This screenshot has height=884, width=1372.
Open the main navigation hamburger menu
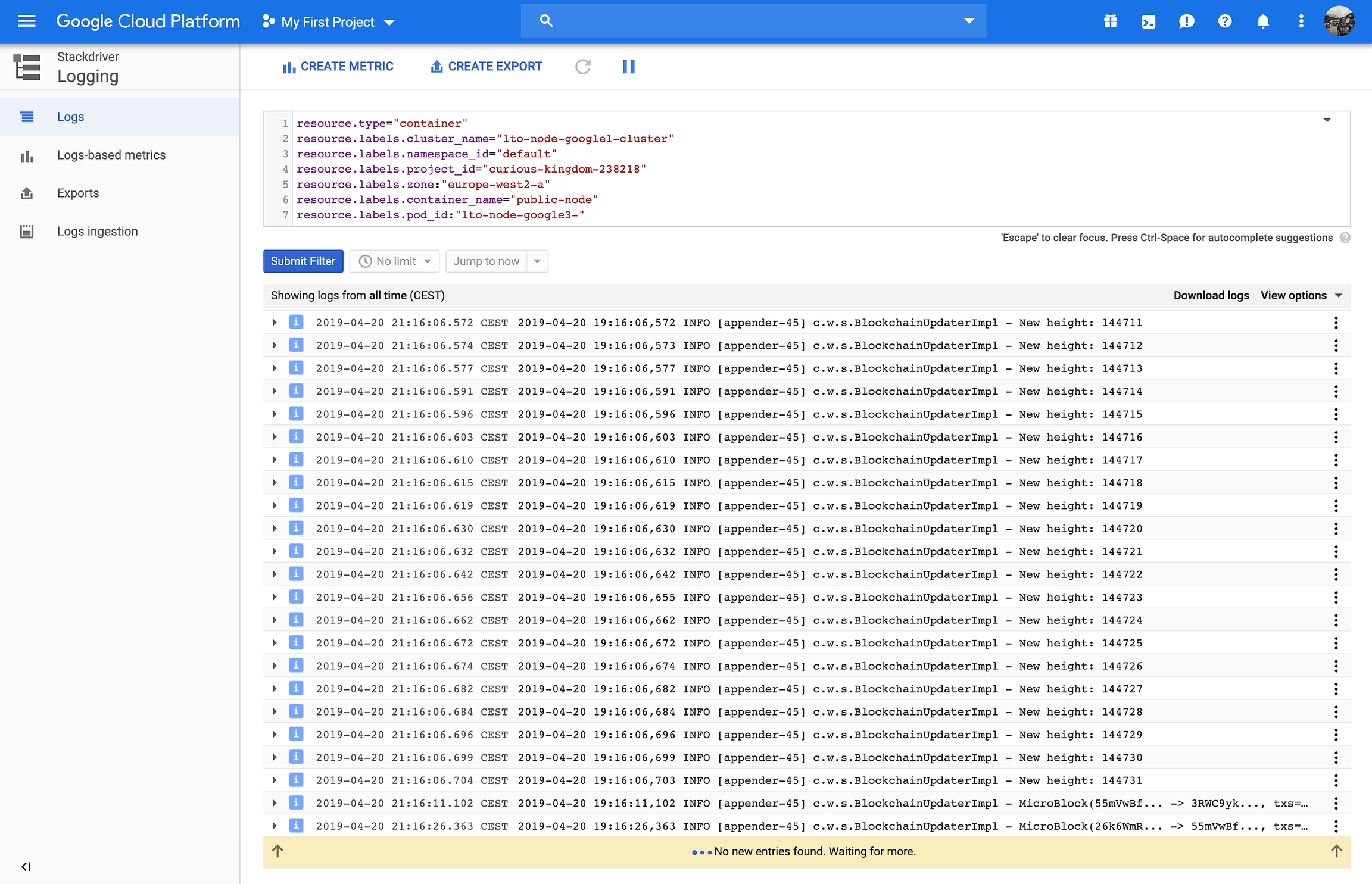click(x=27, y=21)
